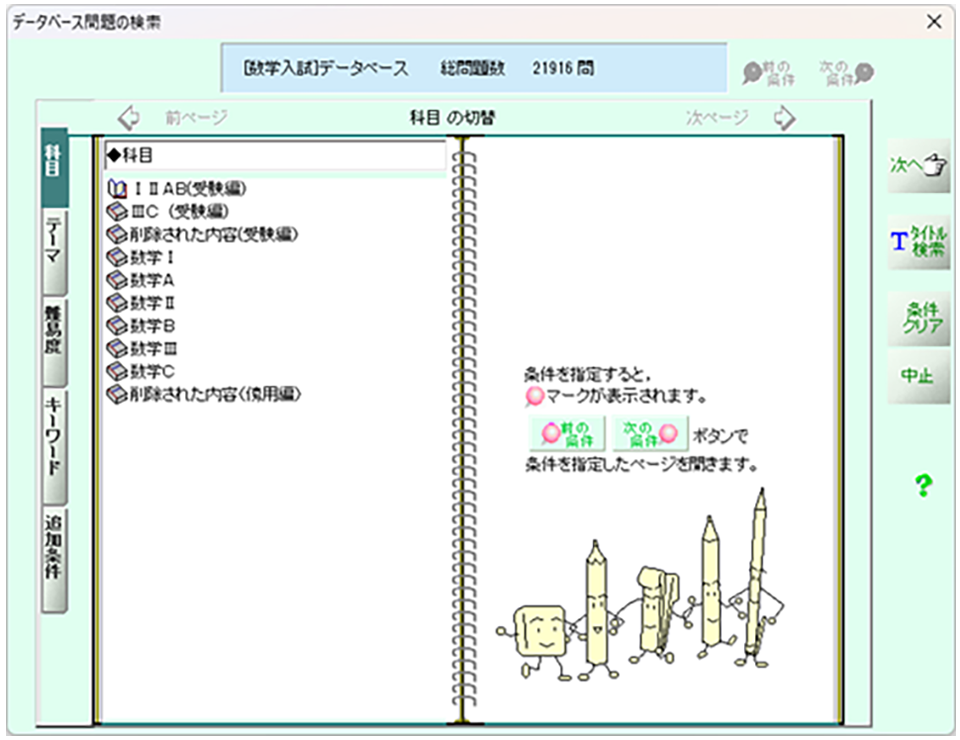
Task: Switch to the 科目 side tab
Action: [54, 167]
